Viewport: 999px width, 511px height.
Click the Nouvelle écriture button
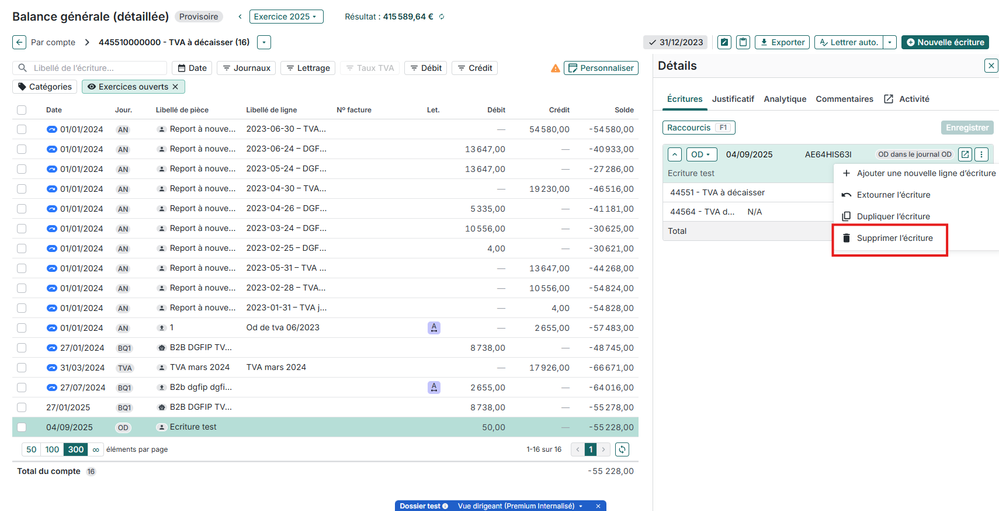point(944,42)
